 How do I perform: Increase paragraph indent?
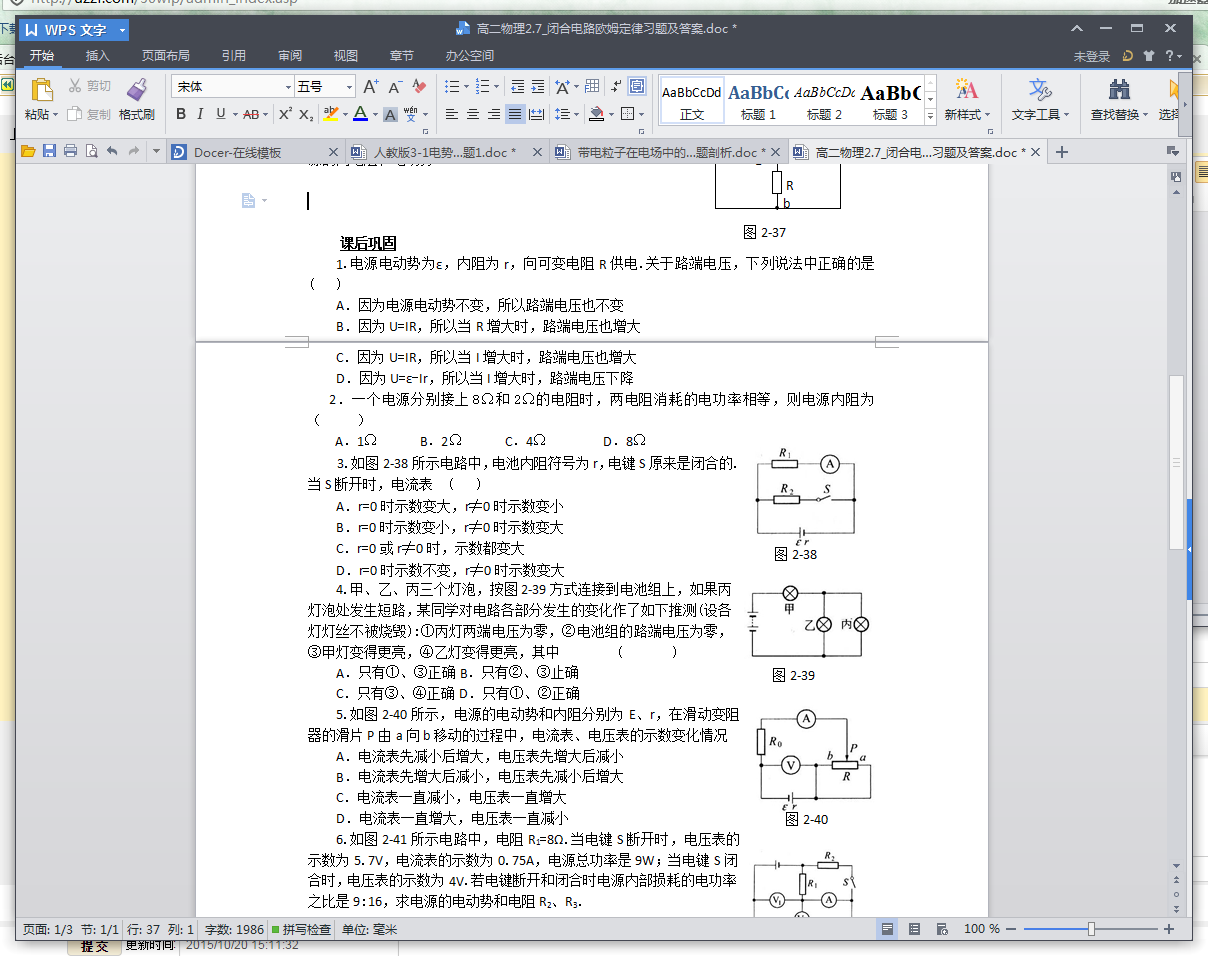coord(538,87)
